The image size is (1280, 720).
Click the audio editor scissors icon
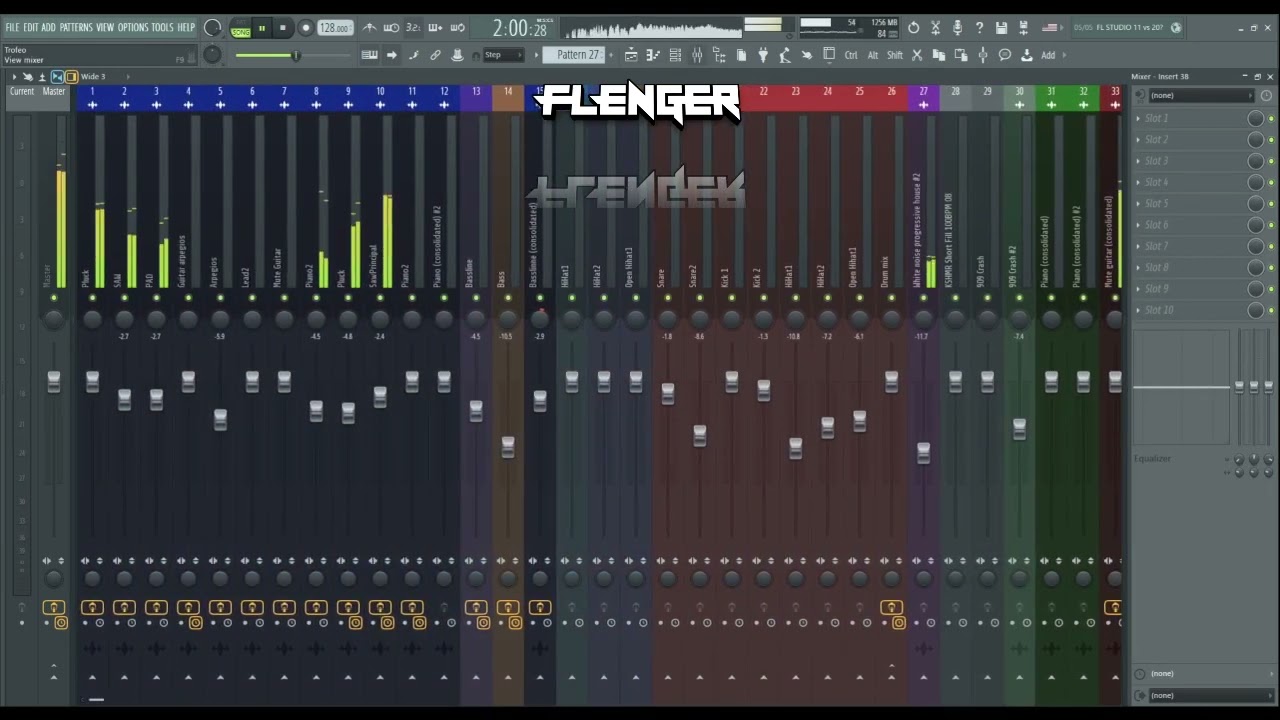tap(936, 28)
